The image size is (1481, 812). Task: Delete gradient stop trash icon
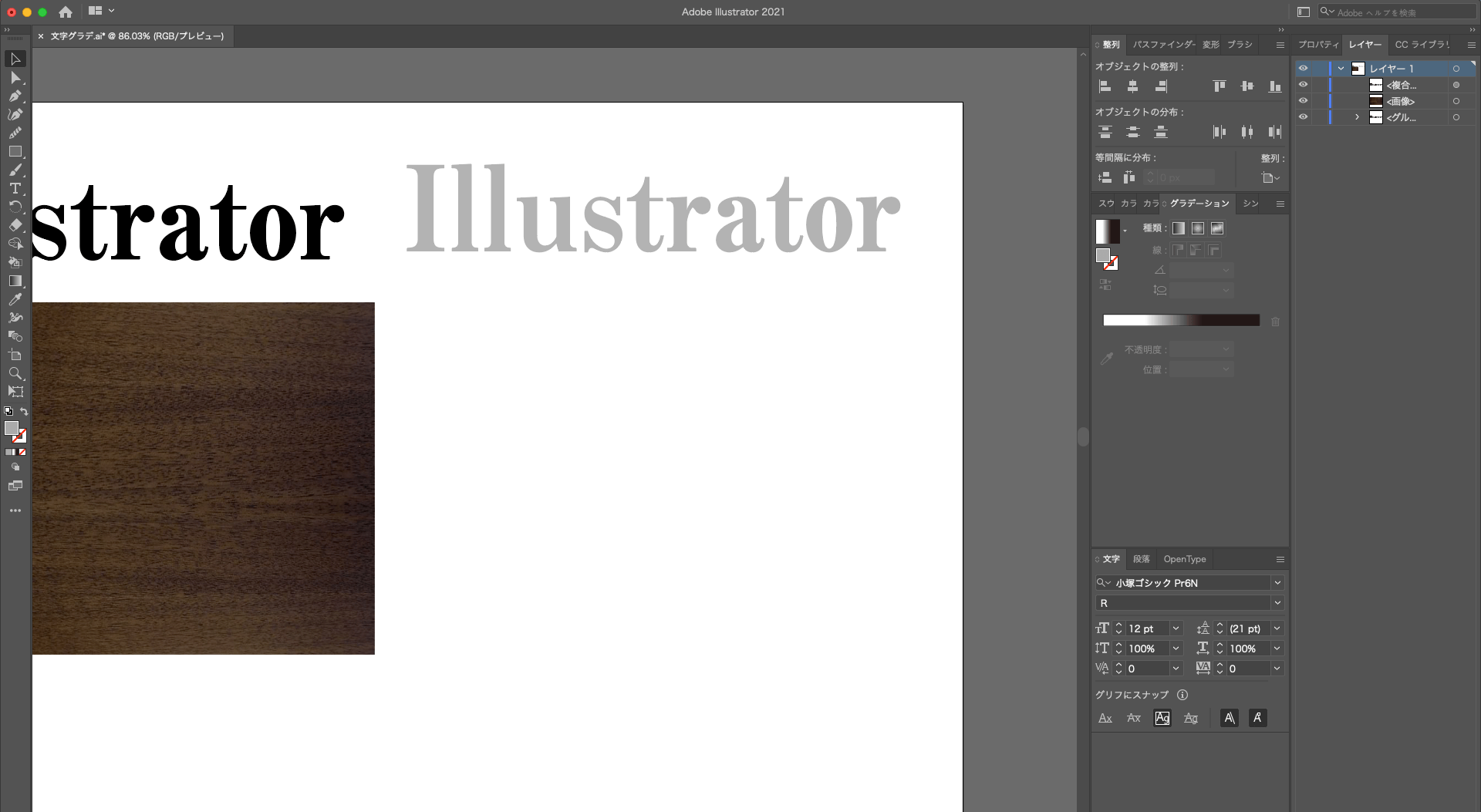point(1275,322)
